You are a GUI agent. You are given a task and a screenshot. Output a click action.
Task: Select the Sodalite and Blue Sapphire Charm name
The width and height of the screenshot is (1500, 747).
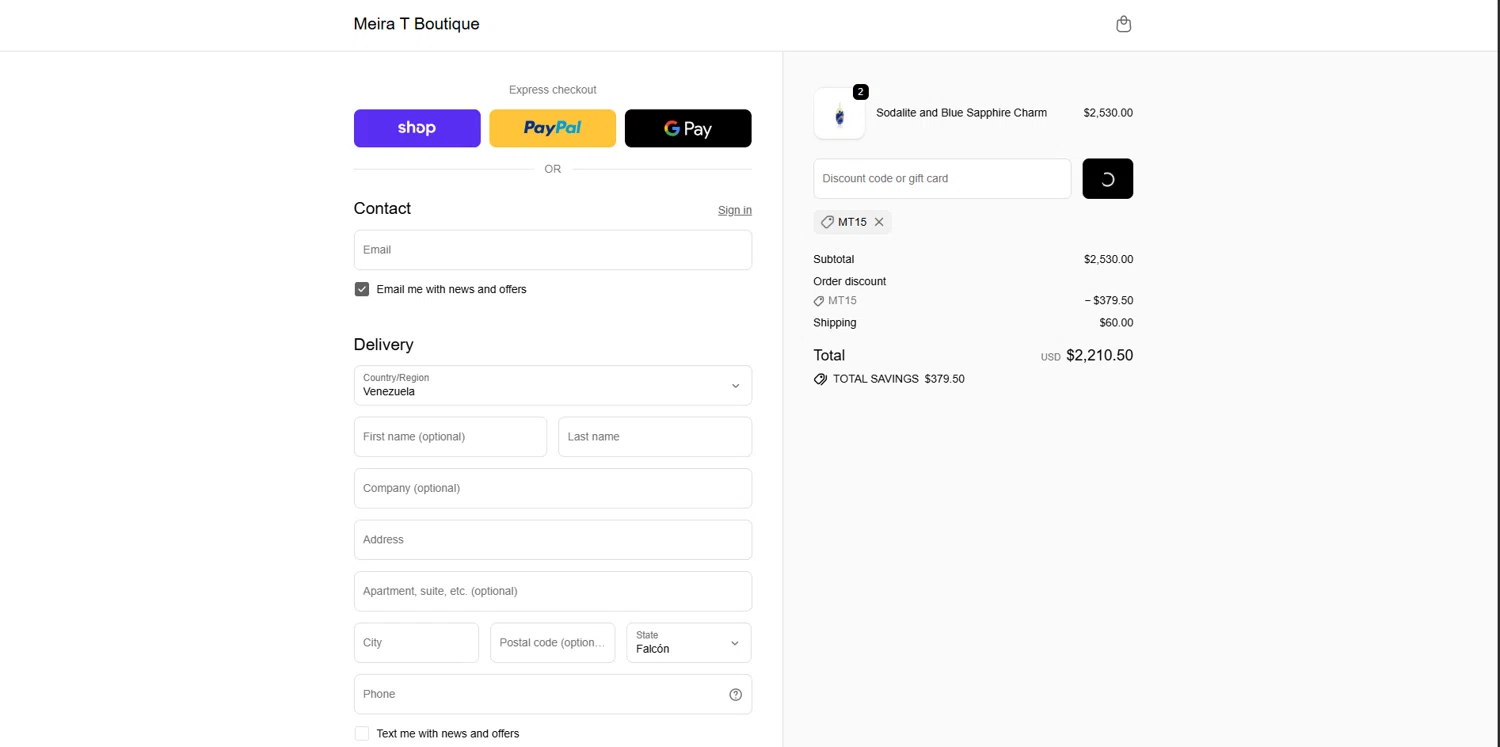(961, 113)
